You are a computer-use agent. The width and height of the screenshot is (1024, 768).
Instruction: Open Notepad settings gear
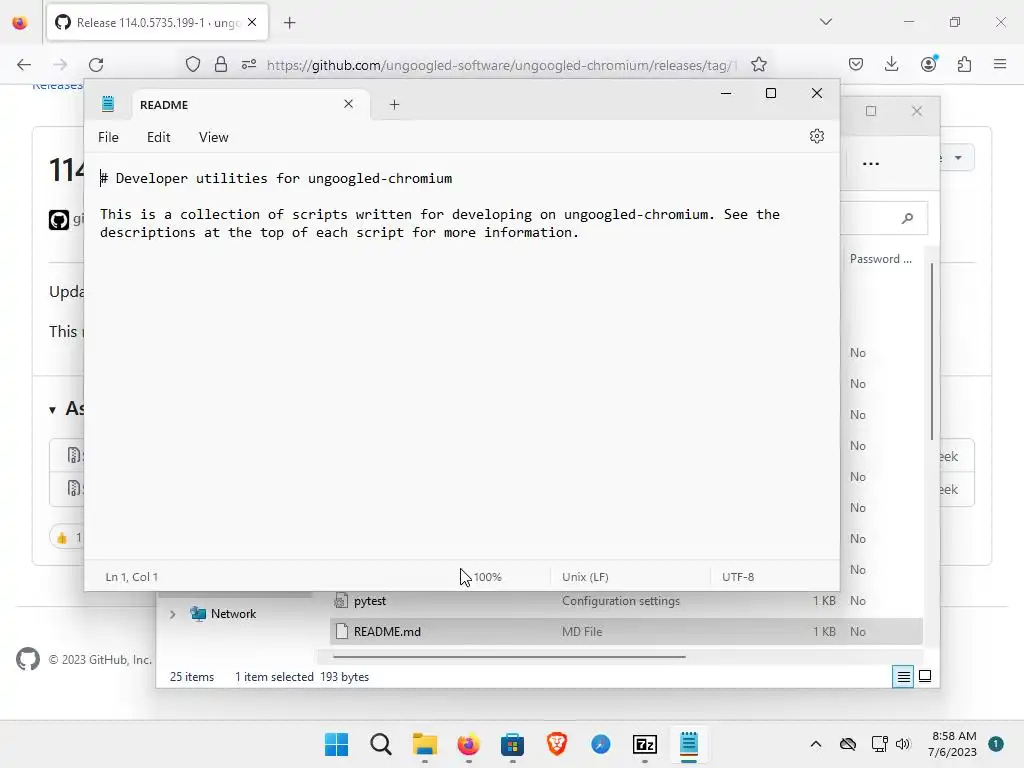(x=816, y=136)
